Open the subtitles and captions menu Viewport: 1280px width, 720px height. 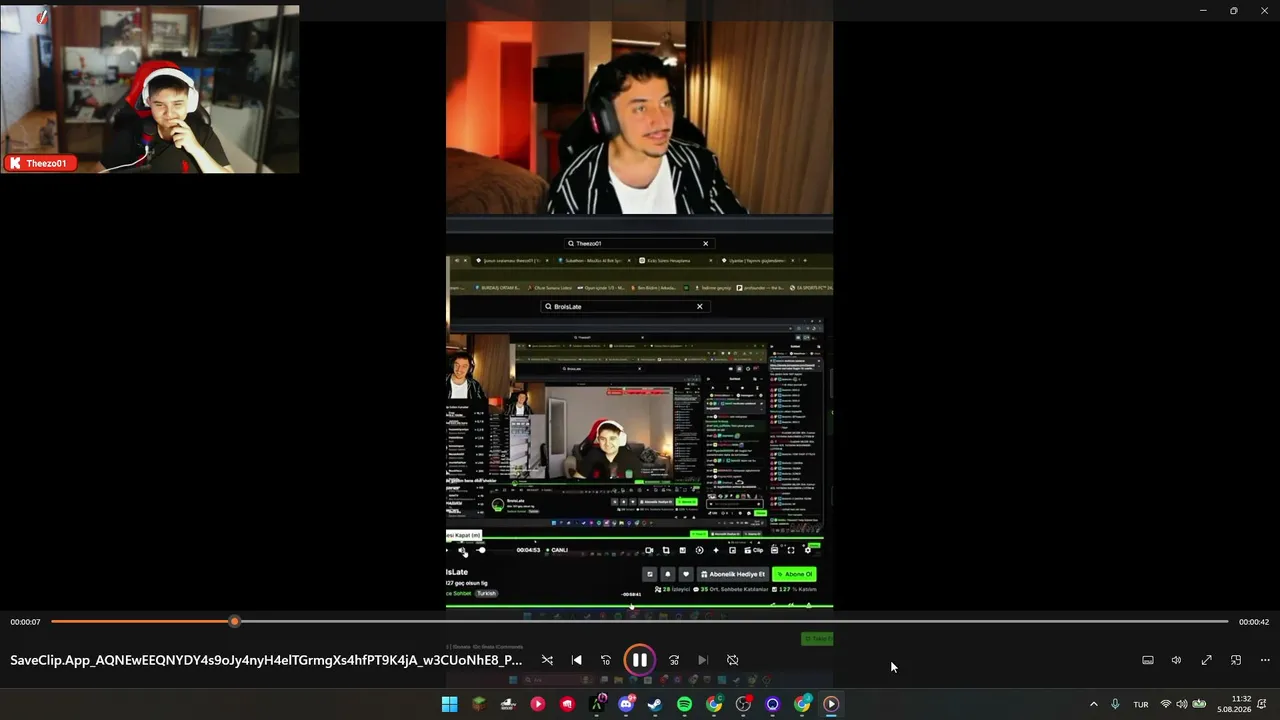pyautogui.click(x=1148, y=660)
